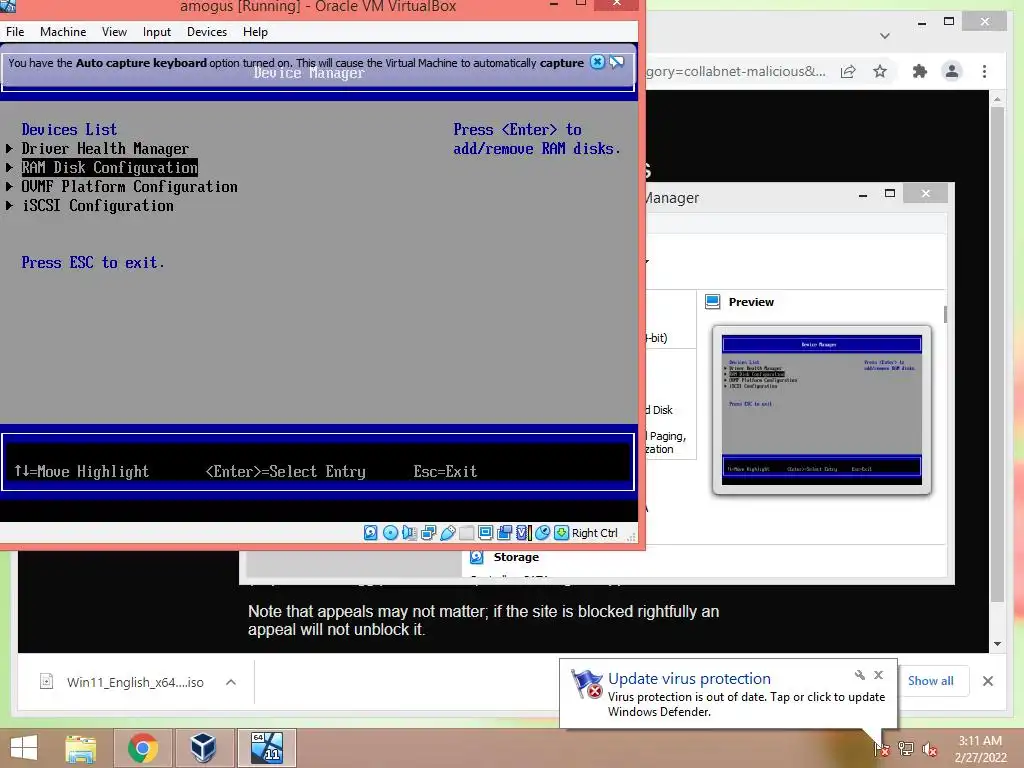
Task: Open the File menu in VirtualBox VM window
Action: [x=15, y=31]
